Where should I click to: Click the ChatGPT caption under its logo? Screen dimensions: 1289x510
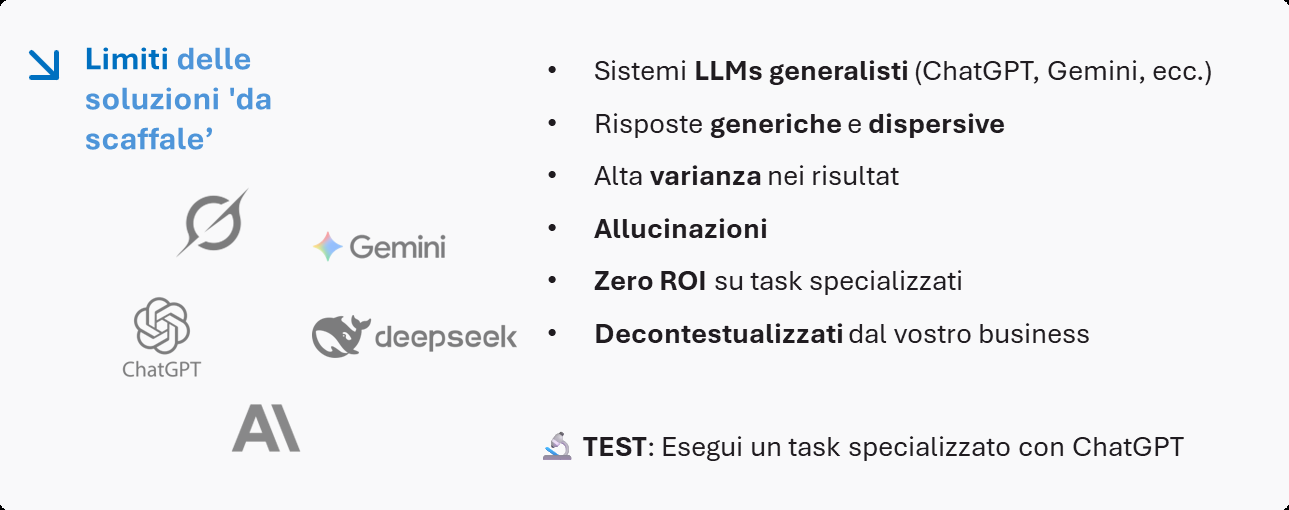[162, 370]
